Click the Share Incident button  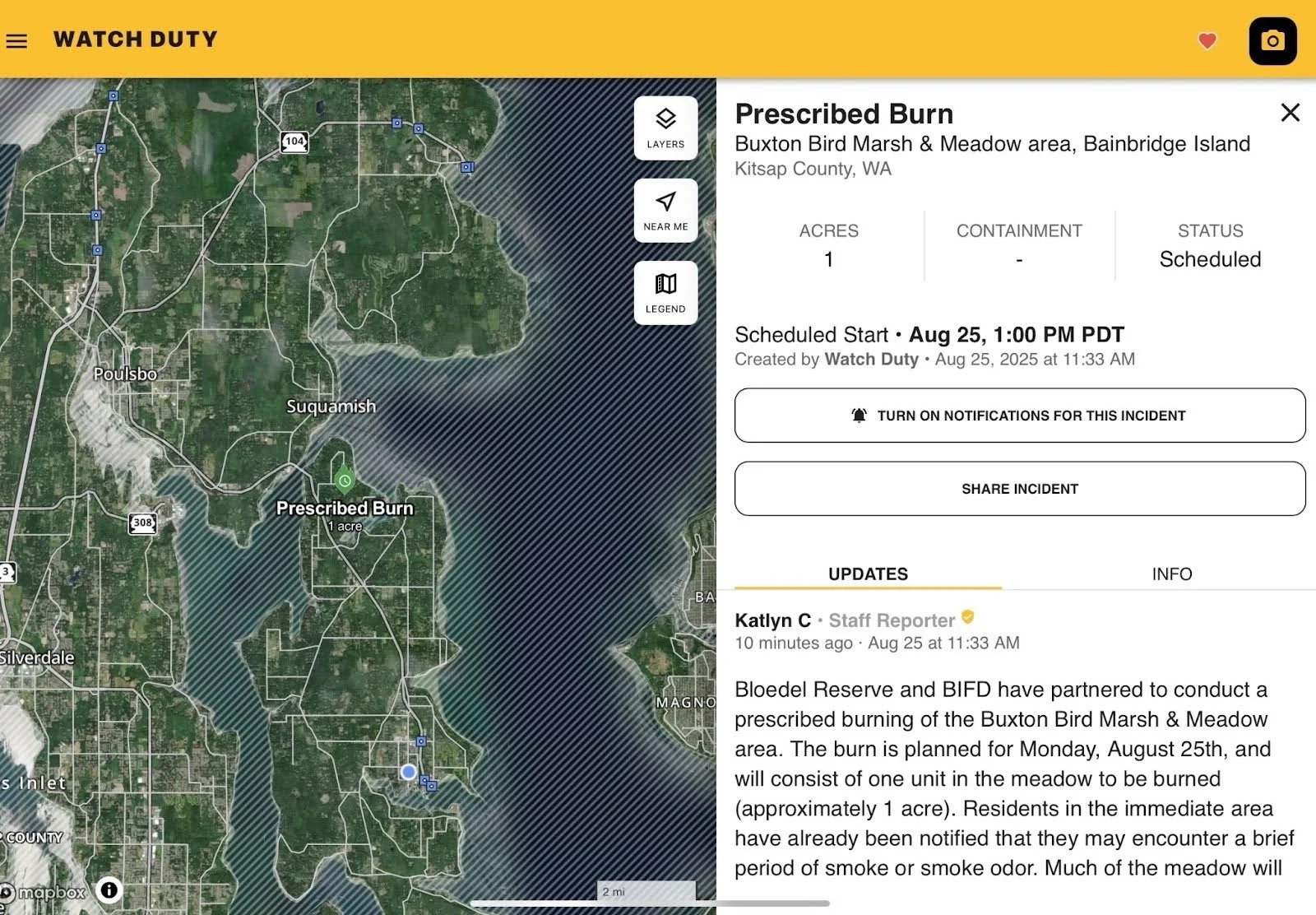coord(1020,489)
